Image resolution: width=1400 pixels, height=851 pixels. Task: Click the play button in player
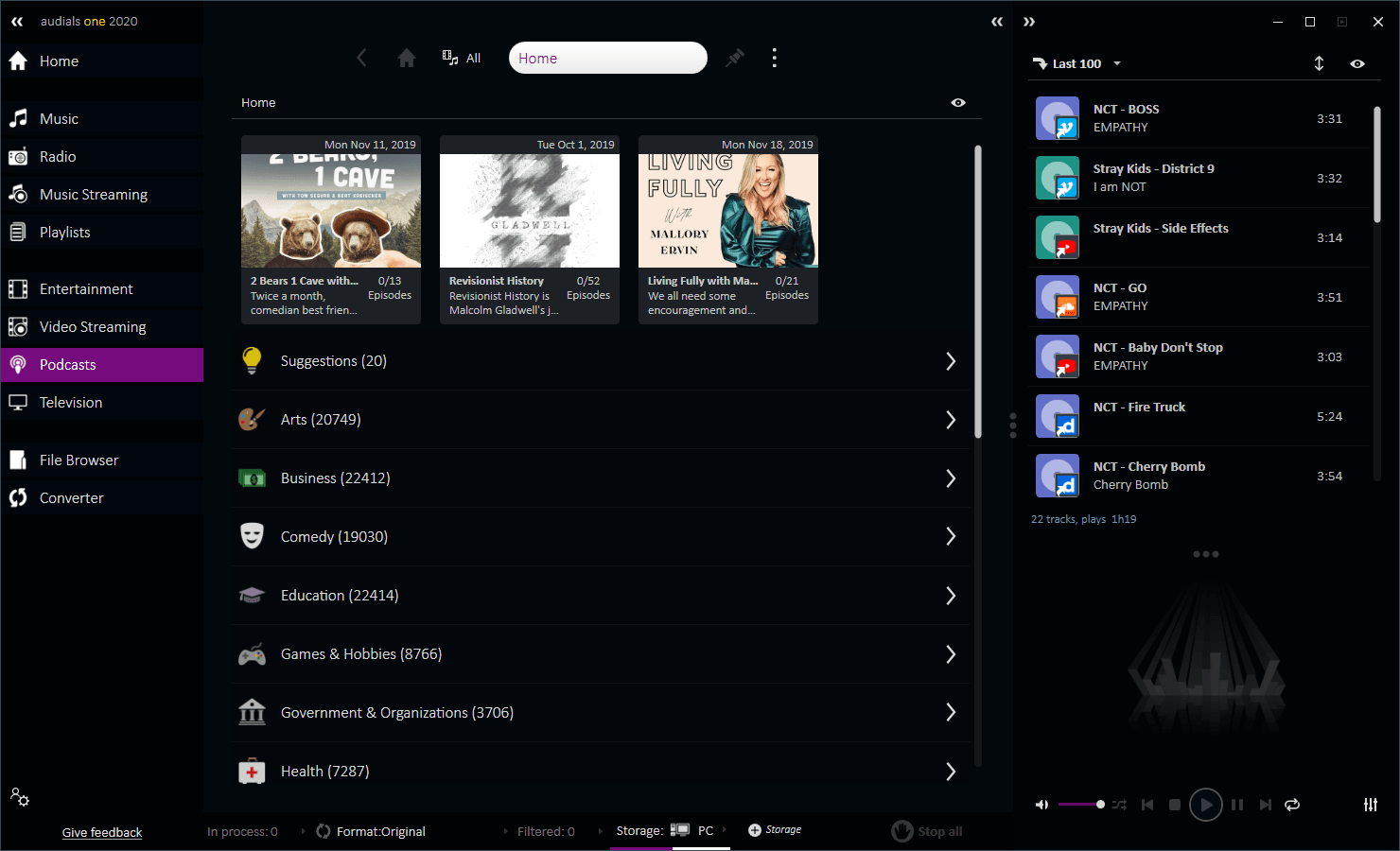coord(1205,805)
